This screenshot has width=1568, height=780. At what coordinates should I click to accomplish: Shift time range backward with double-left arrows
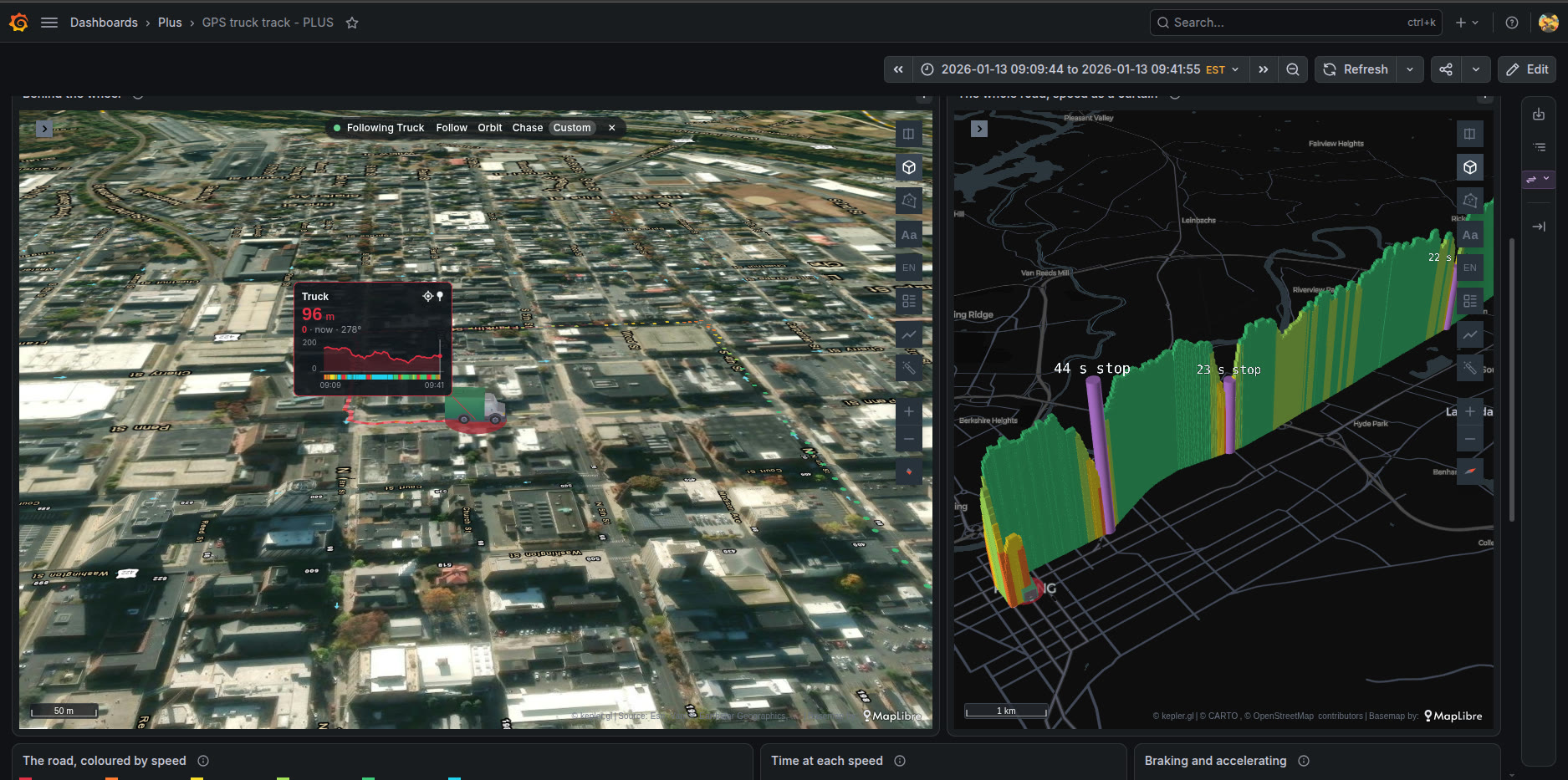pos(898,69)
